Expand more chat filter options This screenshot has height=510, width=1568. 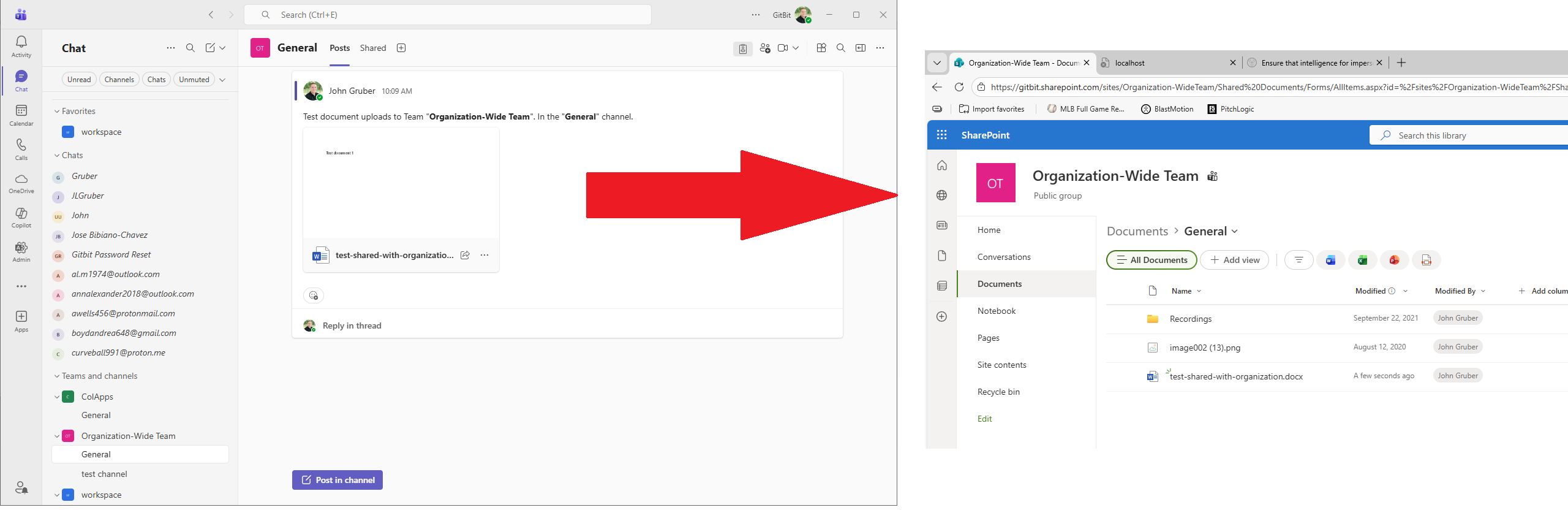pyautogui.click(x=223, y=80)
